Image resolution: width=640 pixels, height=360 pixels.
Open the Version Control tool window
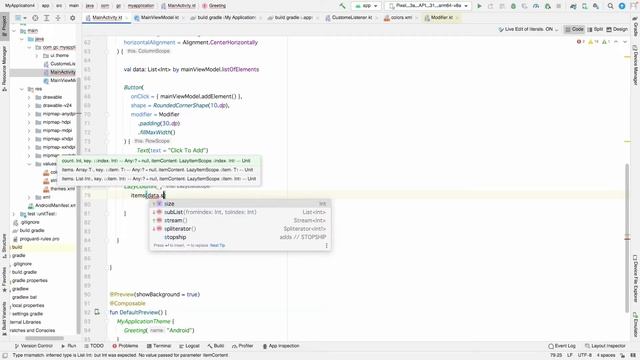point(33,346)
